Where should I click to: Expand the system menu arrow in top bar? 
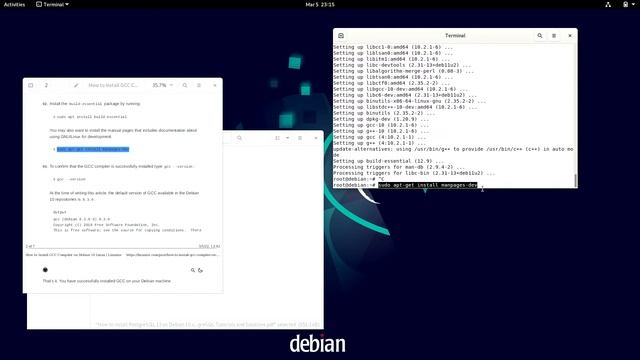click(633, 4)
